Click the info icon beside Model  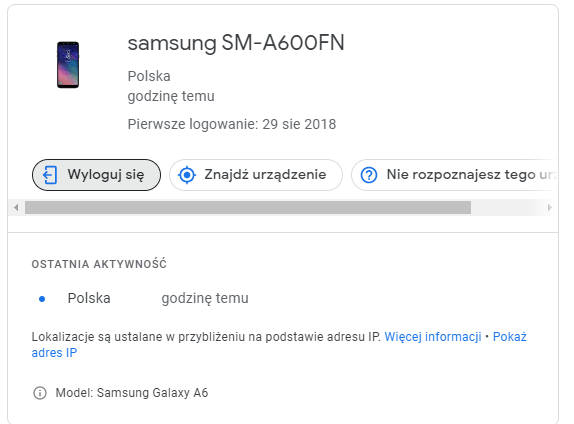tap(40, 393)
